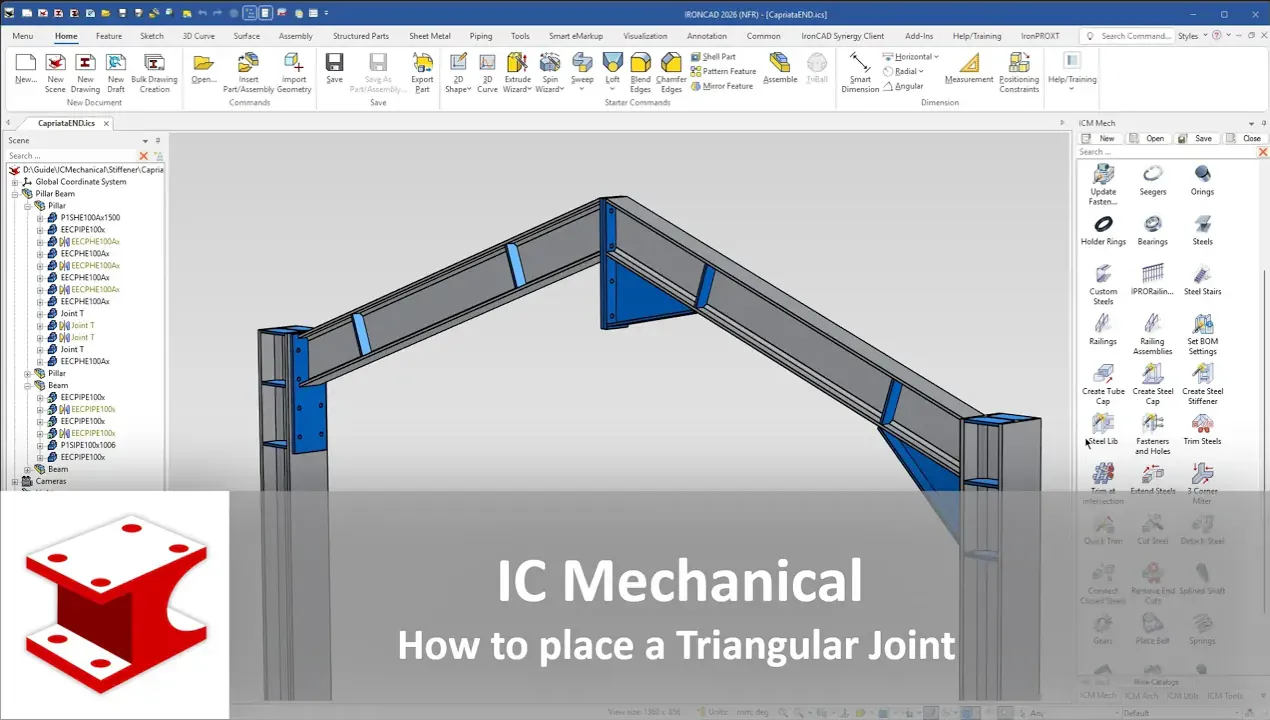The image size is (1270, 720).
Task: Select Angular dimension mode
Action: pyautogui.click(x=903, y=86)
